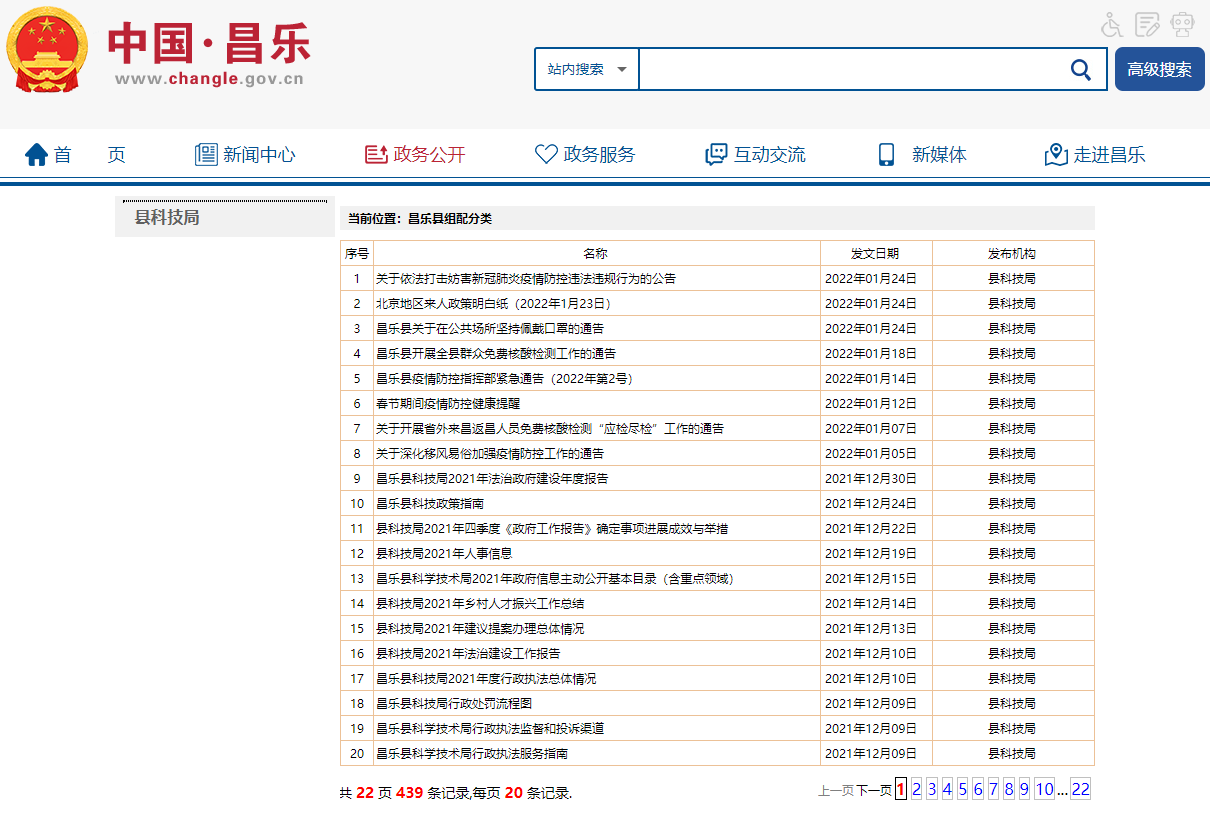Click the home icon beside 首页
Image resolution: width=1210 pixels, height=813 pixels.
(x=37, y=155)
